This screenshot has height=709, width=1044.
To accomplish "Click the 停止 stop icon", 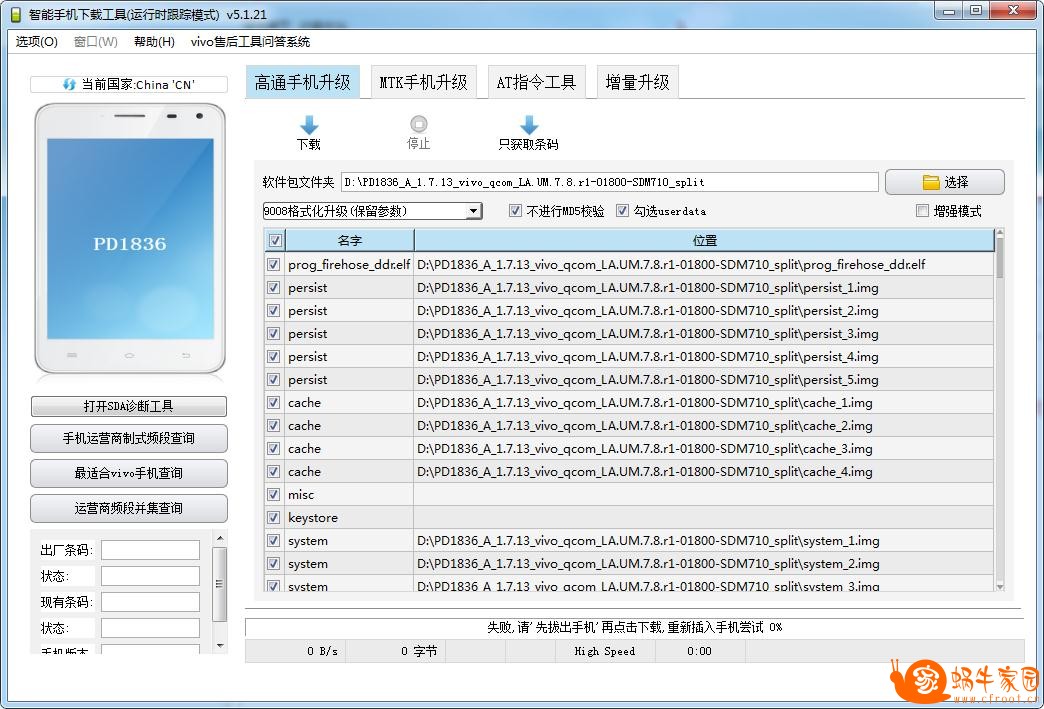I will point(419,124).
